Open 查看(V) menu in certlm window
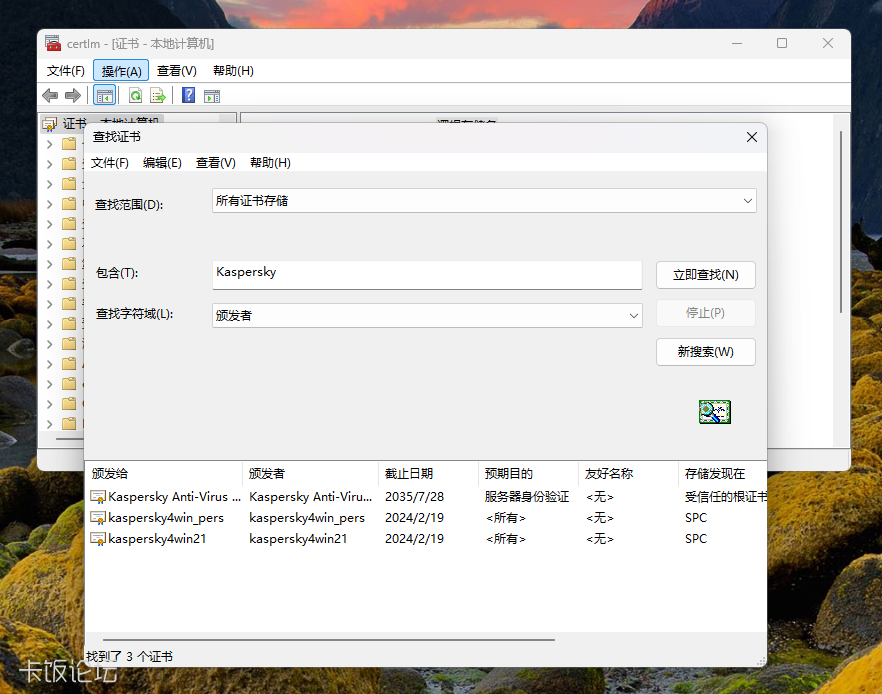 coord(177,71)
